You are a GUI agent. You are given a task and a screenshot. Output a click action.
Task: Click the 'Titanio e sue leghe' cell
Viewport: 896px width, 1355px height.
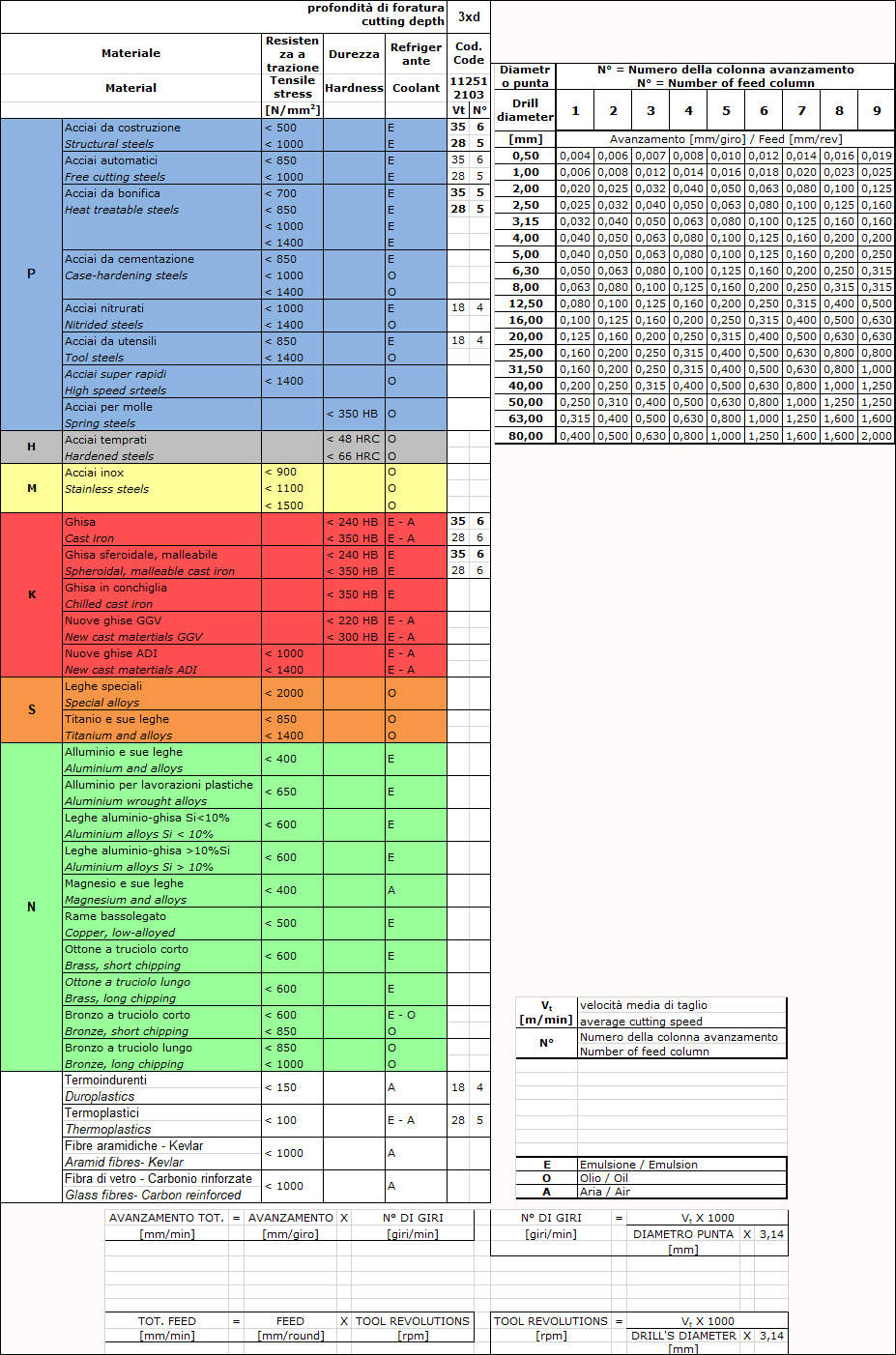point(162,719)
